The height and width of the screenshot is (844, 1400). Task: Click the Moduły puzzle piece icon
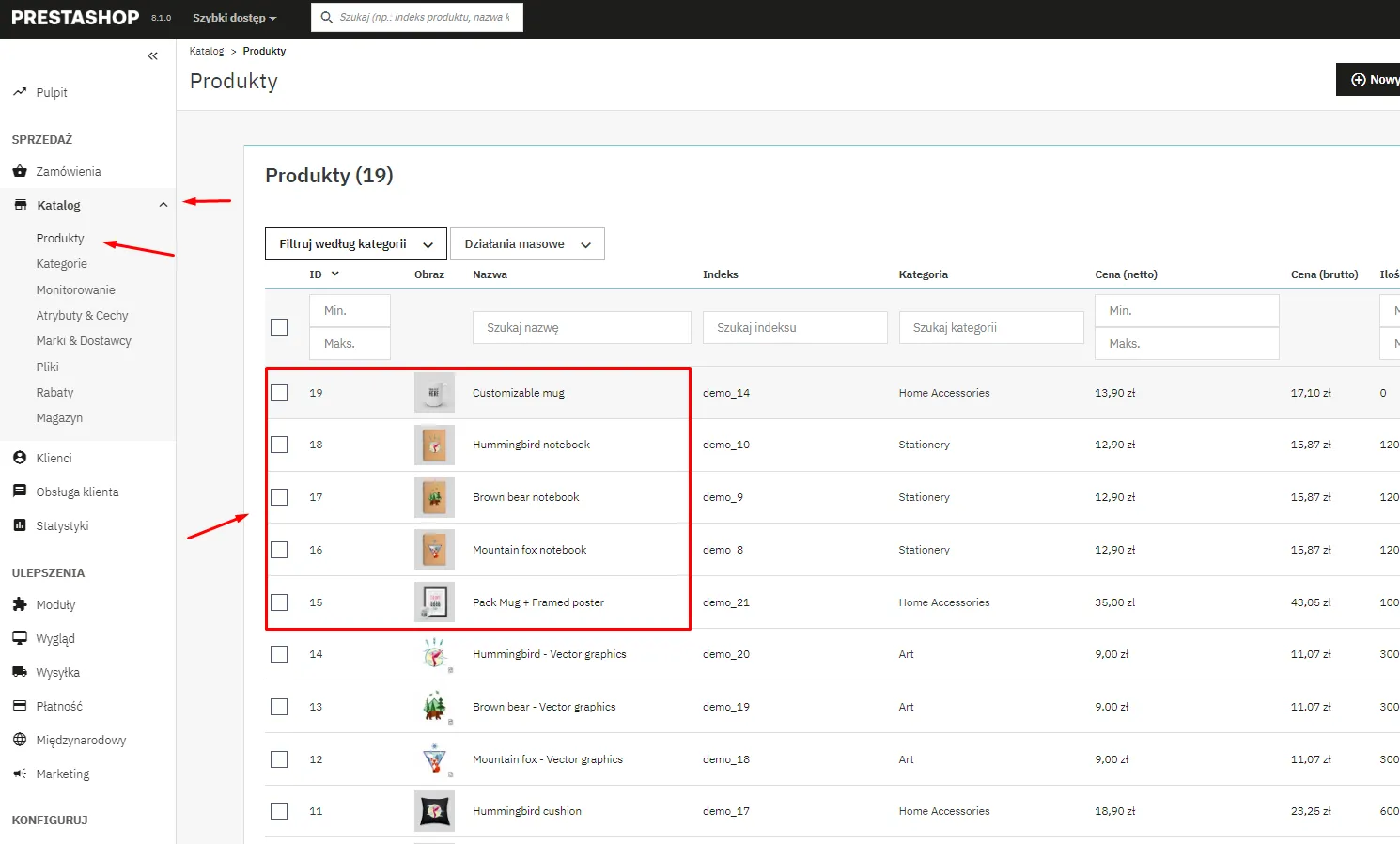tap(20, 604)
